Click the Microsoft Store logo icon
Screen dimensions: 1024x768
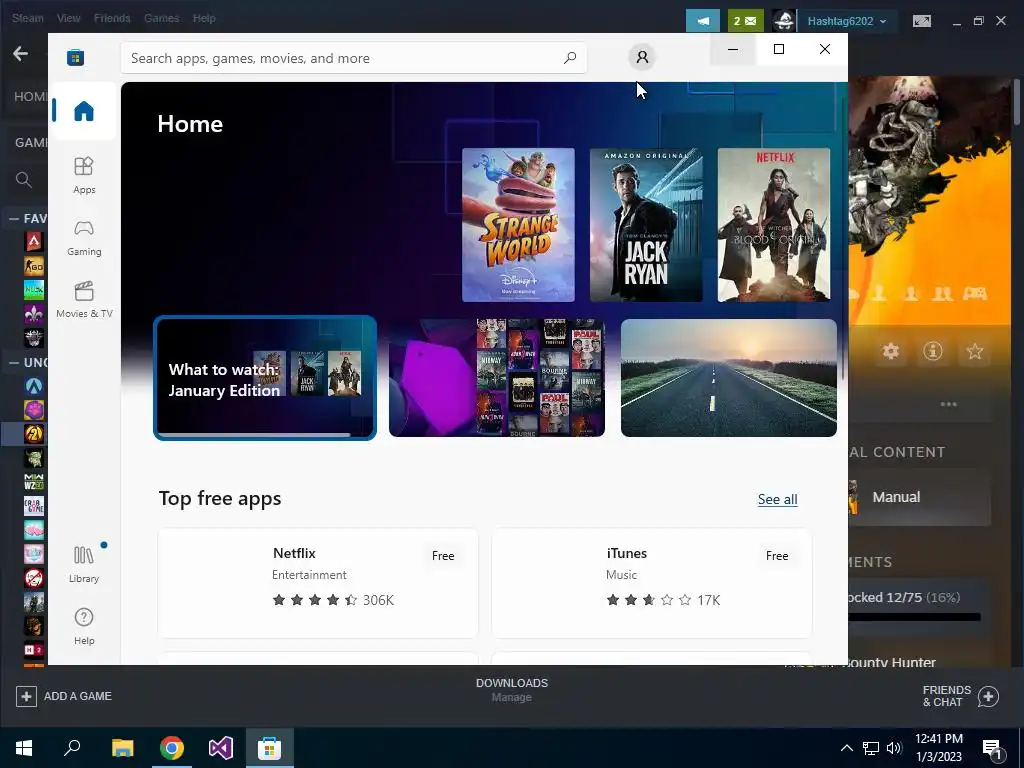[75, 57]
